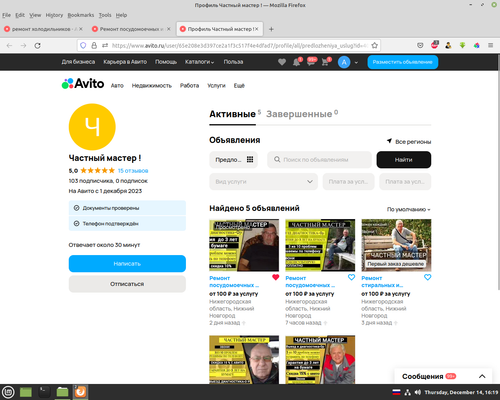Open the green download arrow extension

pyautogui.click(x=462, y=45)
